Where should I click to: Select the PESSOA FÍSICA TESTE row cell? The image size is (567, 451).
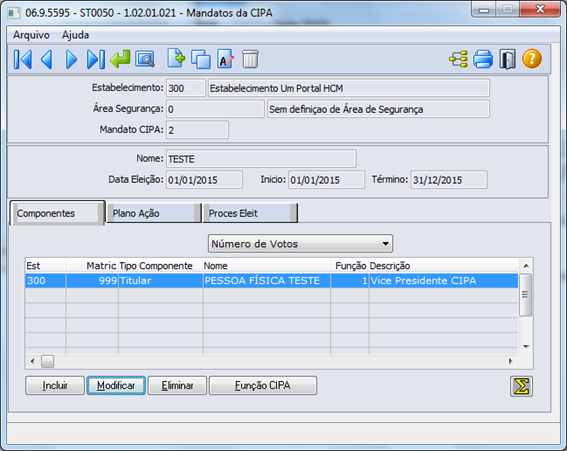(x=267, y=281)
